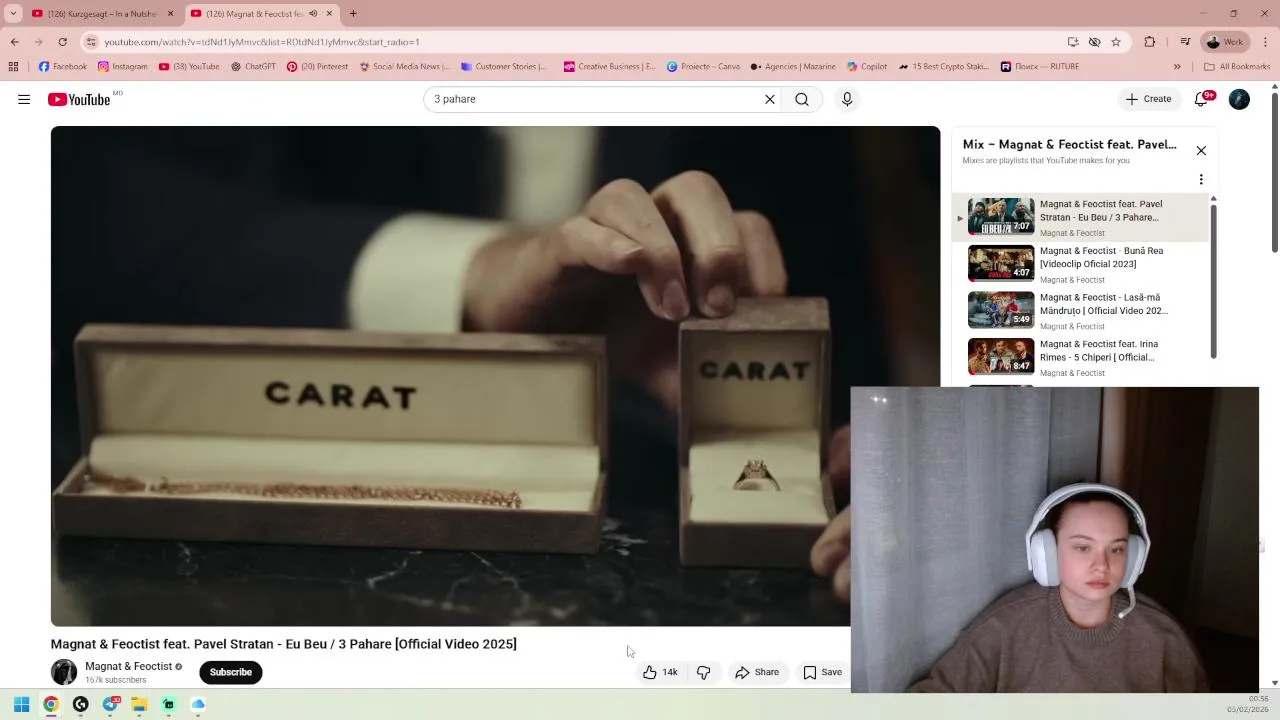
Task: Open the Facebook bookmark
Action: point(63,67)
